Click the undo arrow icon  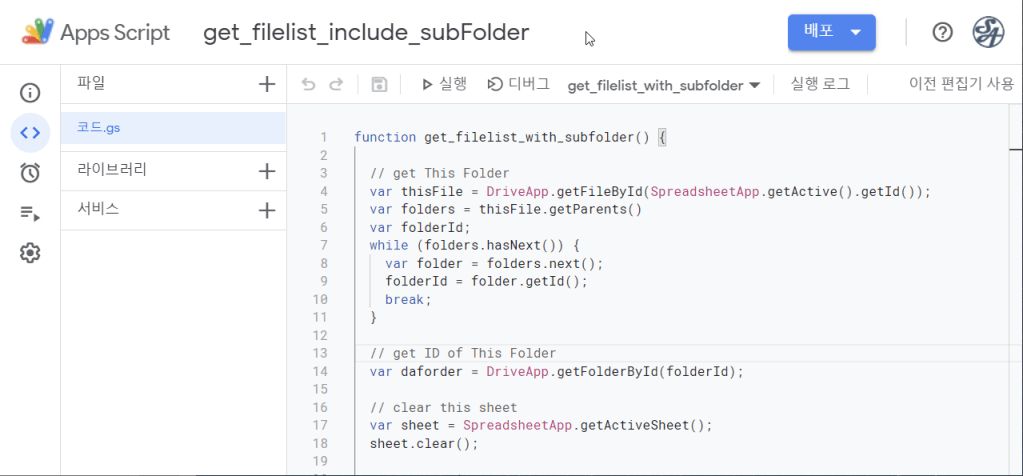[309, 85]
